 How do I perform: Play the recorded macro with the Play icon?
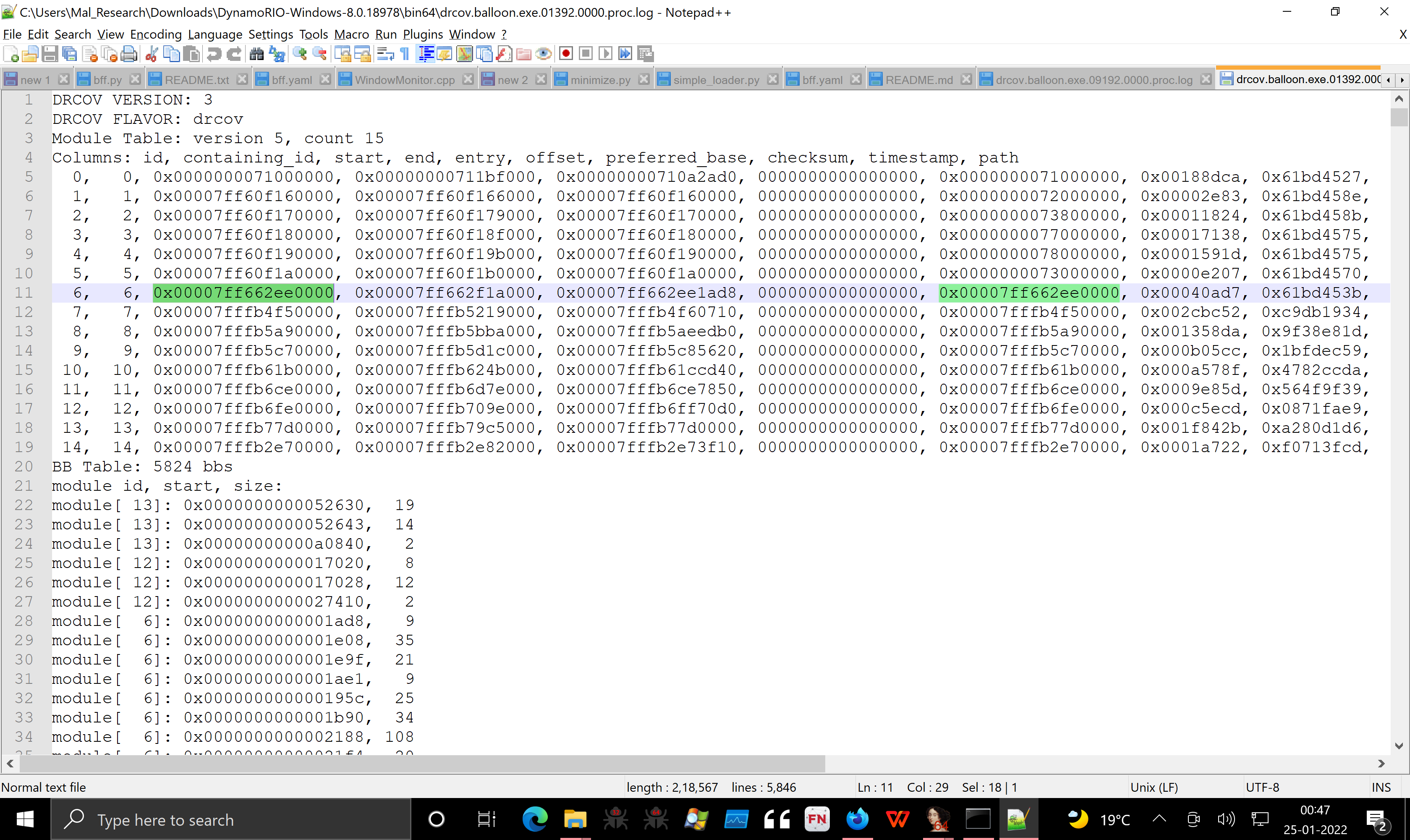point(605,53)
